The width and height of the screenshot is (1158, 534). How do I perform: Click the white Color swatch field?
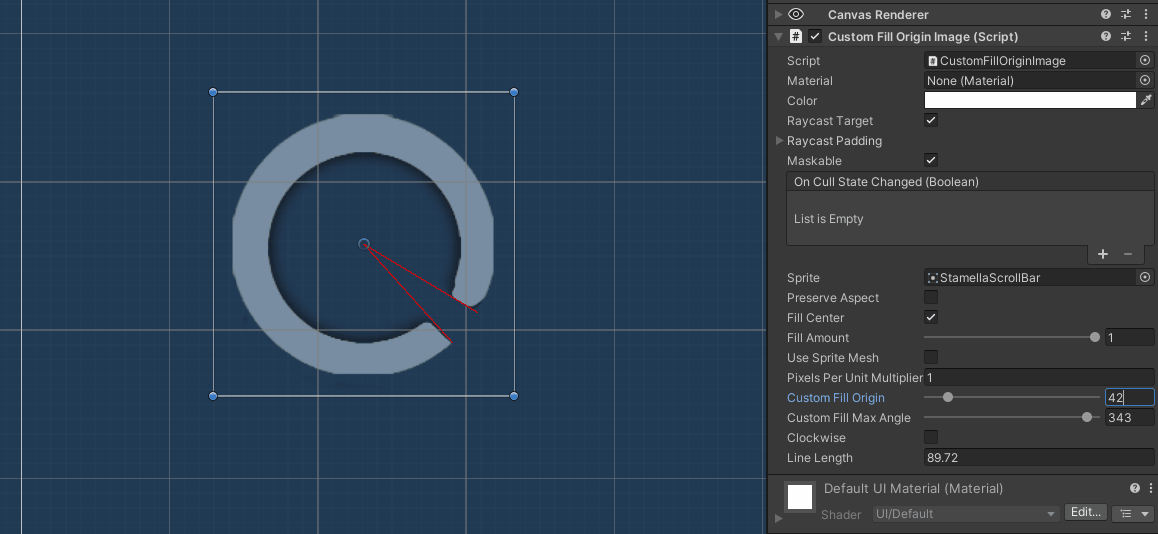click(1030, 100)
